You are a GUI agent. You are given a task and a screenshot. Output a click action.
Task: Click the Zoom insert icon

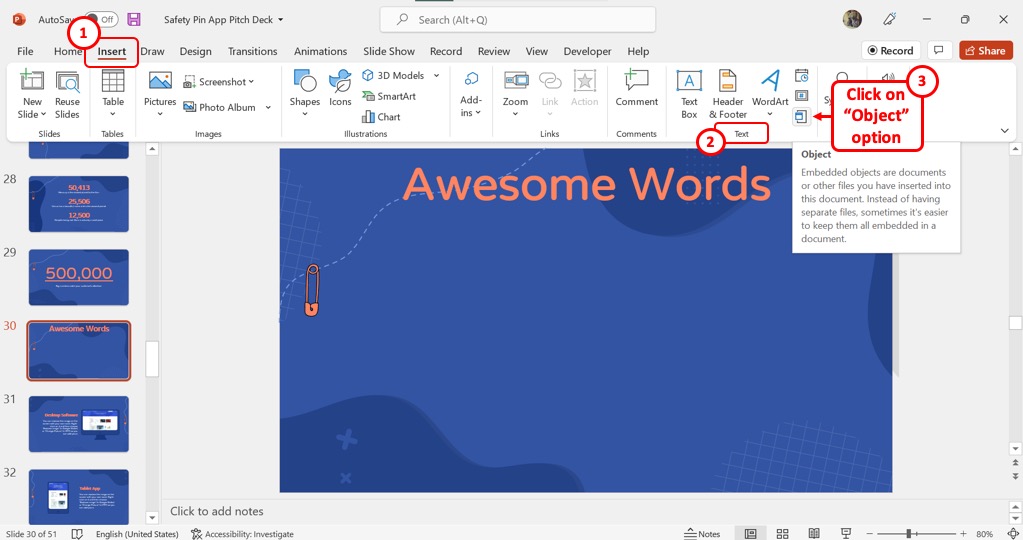point(515,80)
